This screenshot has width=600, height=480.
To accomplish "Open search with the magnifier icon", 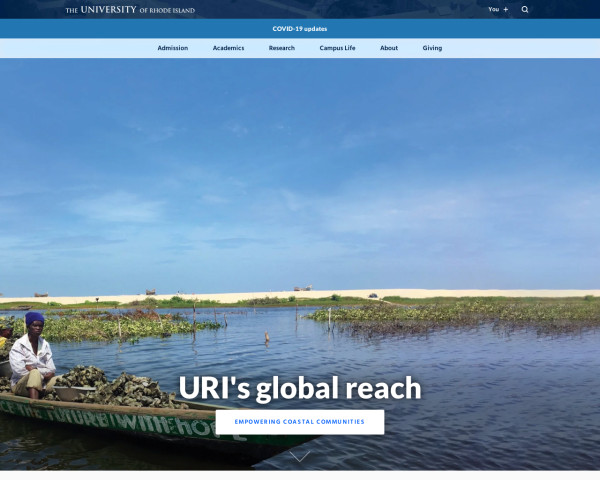I will [x=525, y=9].
